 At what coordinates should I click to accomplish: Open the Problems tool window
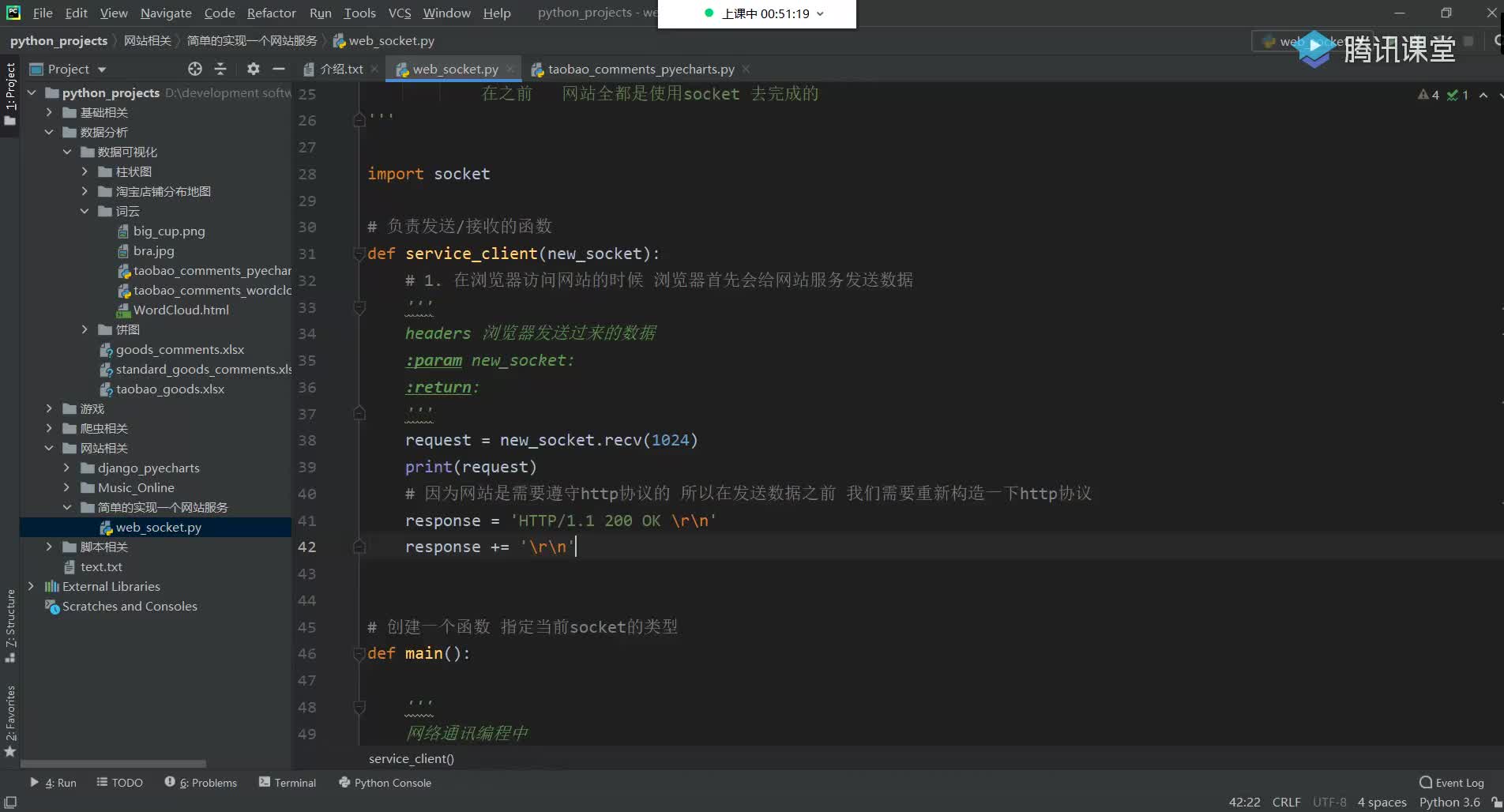pyautogui.click(x=201, y=783)
